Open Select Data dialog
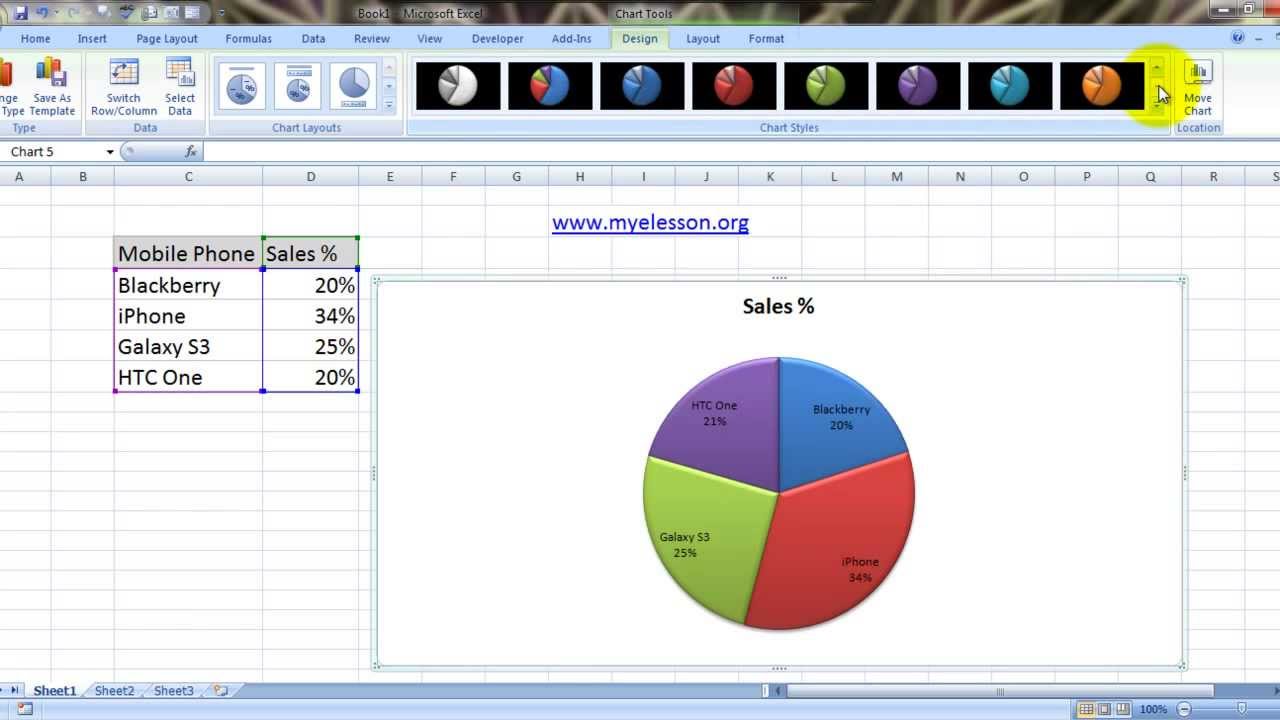 pos(180,88)
